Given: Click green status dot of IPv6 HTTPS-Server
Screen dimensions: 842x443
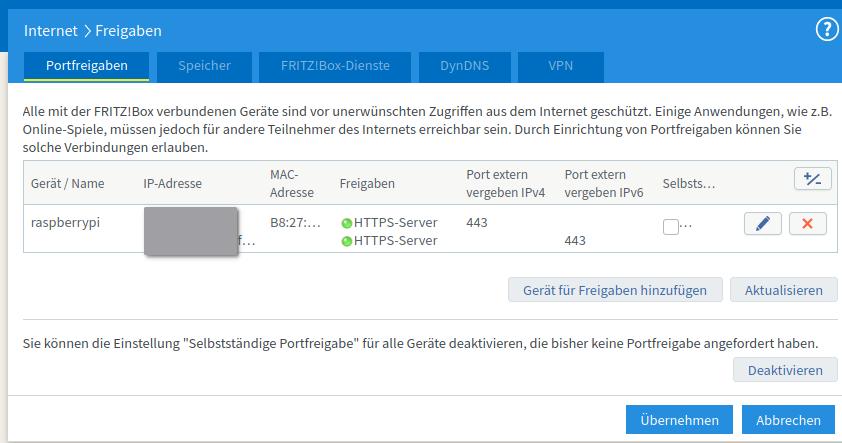Looking at the screenshot, I should (x=346, y=241).
